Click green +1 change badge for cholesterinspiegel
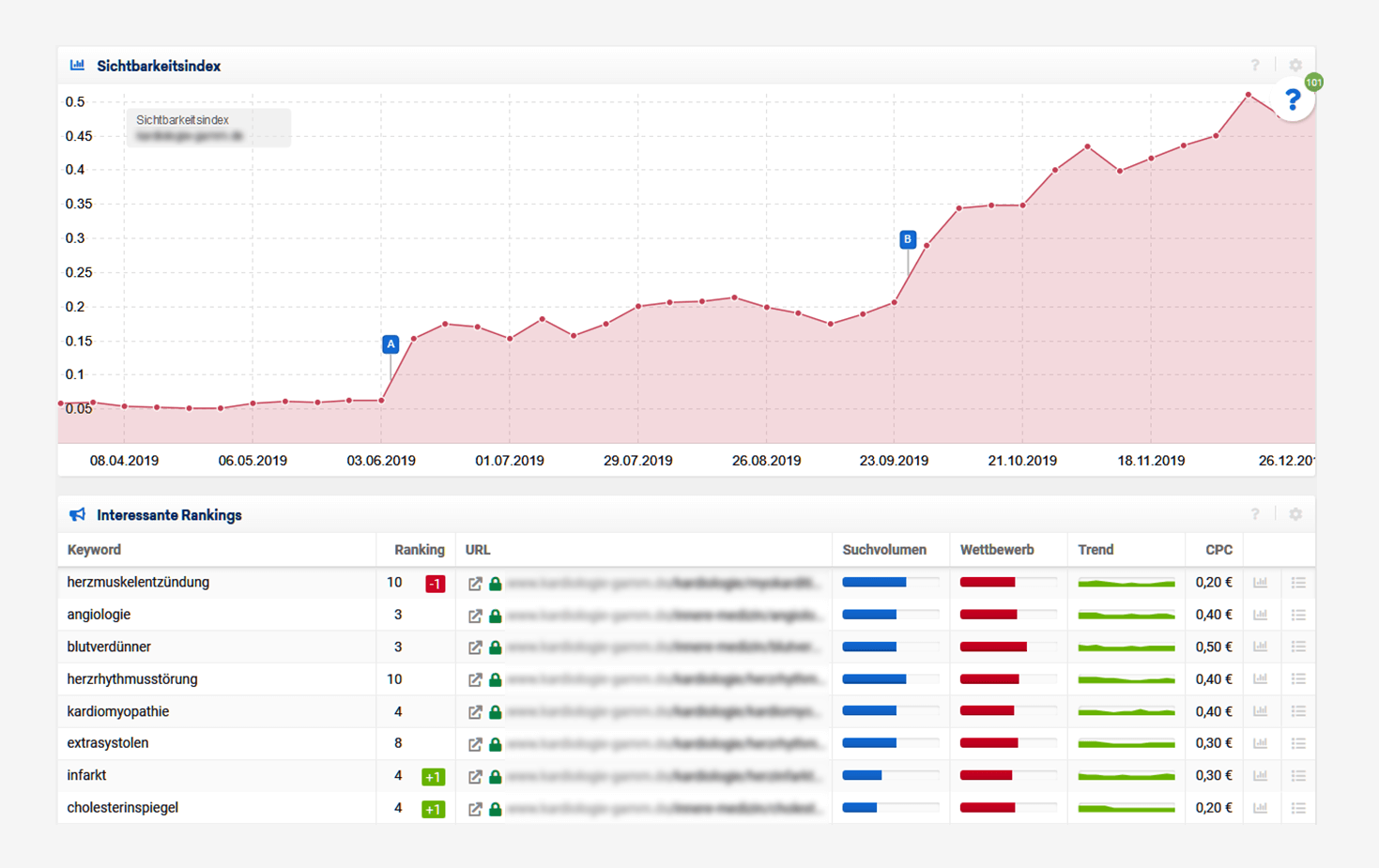 coord(433,809)
